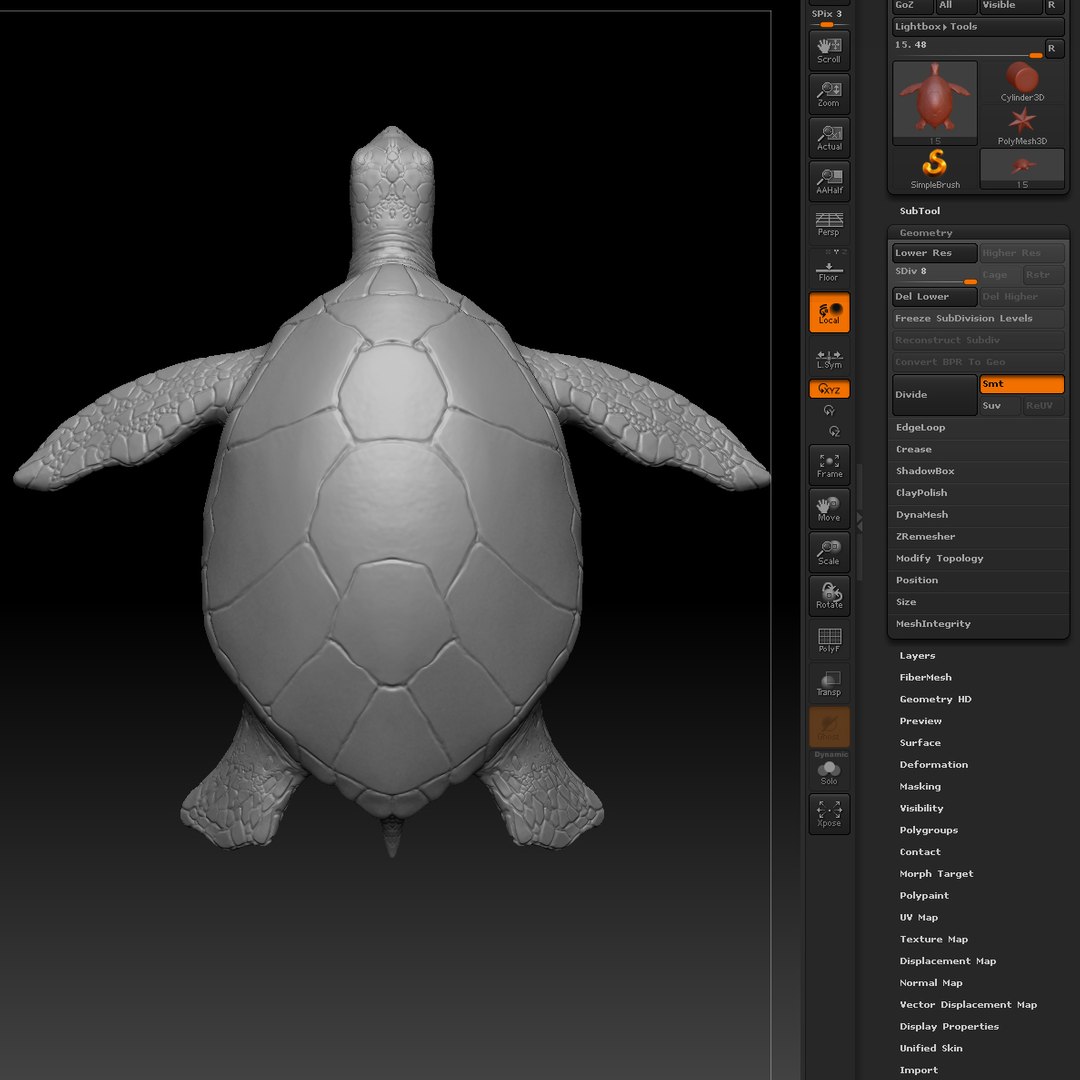Toggle the Suv option

[999, 406]
